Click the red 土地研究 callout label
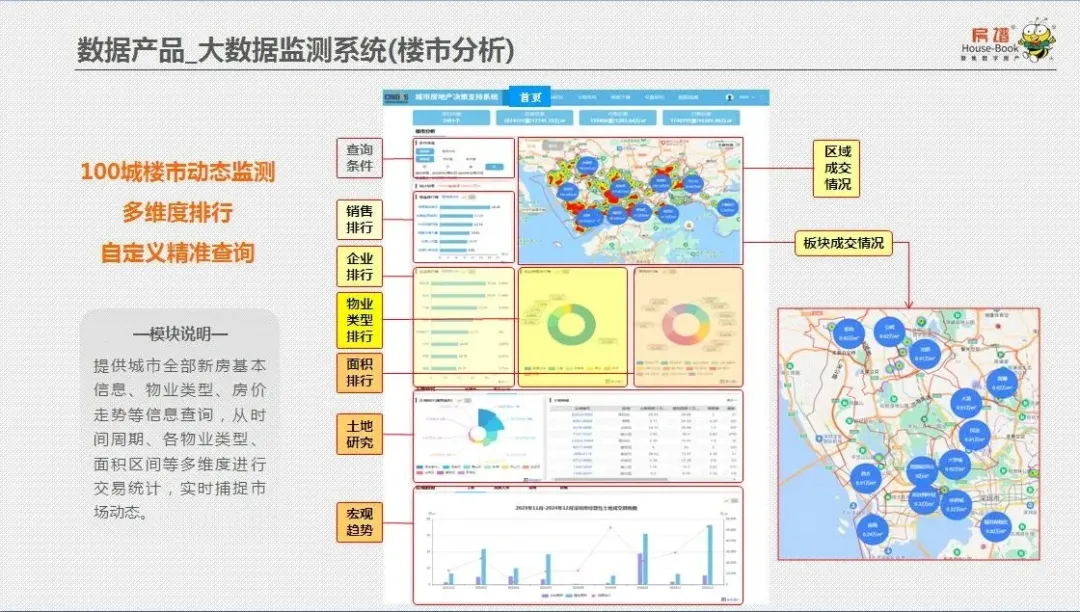Screen dimensions: 1080x612 click(x=358, y=432)
